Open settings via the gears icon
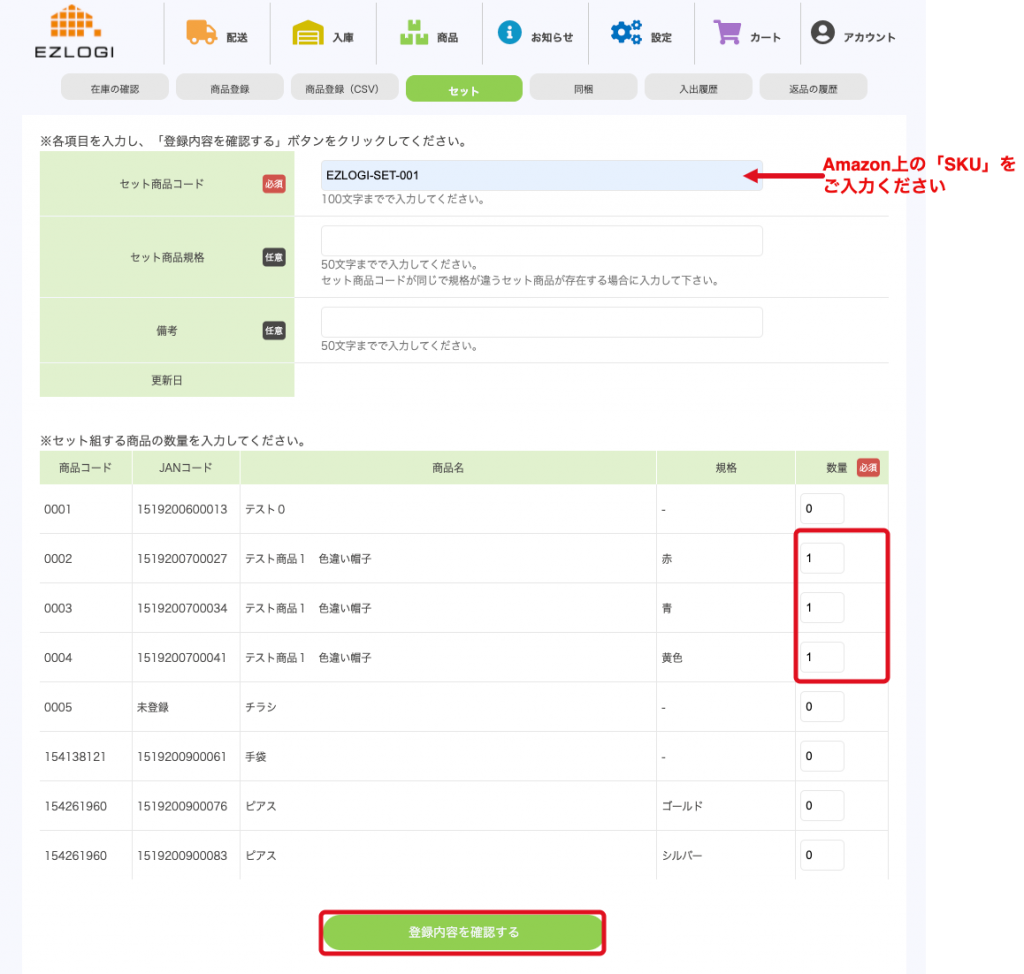The image size is (1024, 974). point(626,33)
